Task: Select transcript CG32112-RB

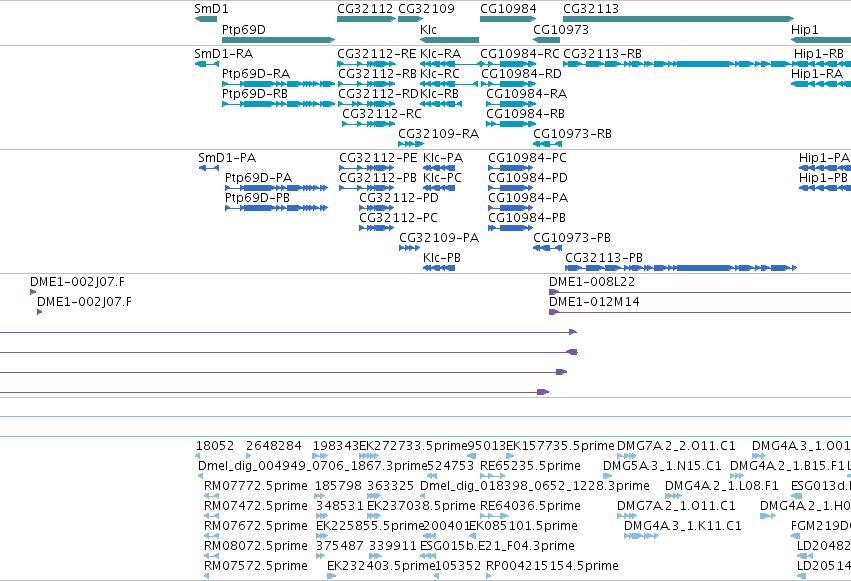Action: pos(377,74)
